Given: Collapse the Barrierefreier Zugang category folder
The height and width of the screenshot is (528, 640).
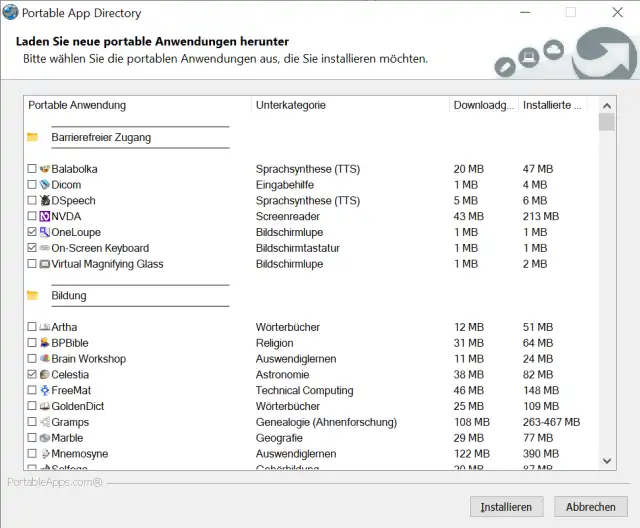Looking at the screenshot, I should point(32,137).
